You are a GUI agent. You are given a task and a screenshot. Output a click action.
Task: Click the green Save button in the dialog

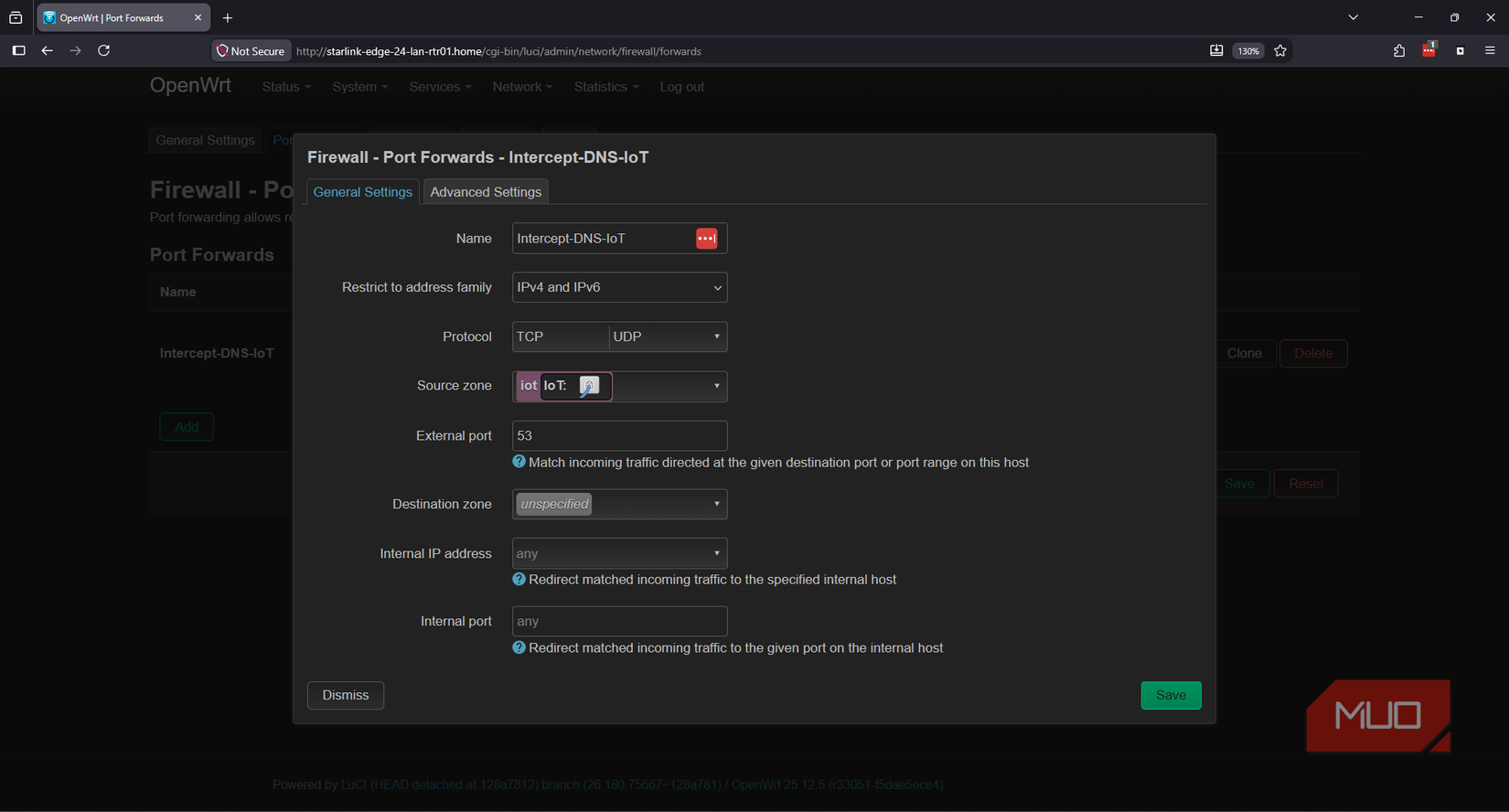[x=1171, y=695]
